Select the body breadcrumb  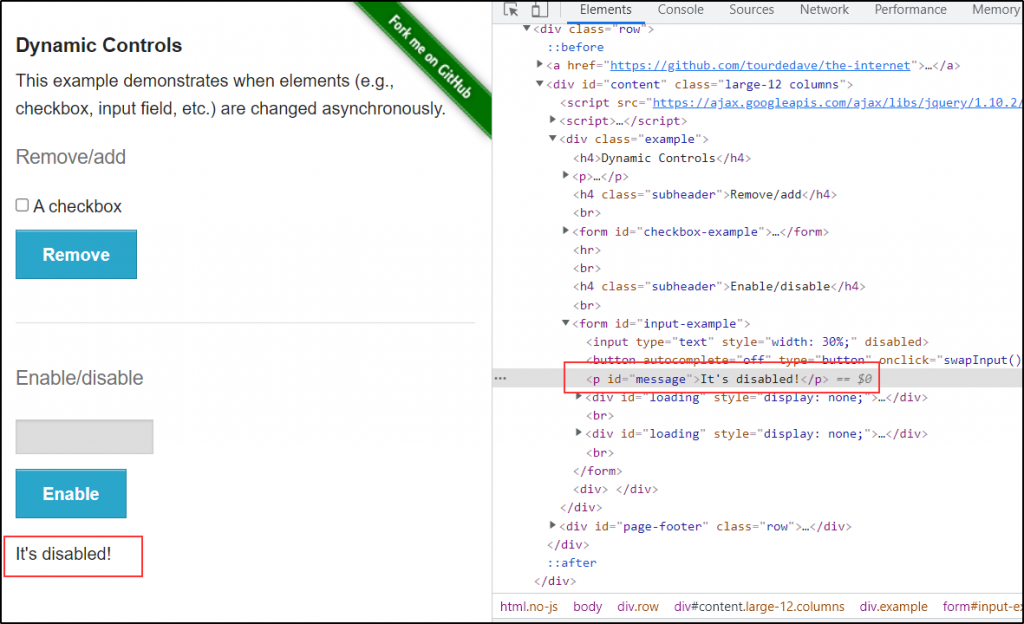click(x=588, y=606)
